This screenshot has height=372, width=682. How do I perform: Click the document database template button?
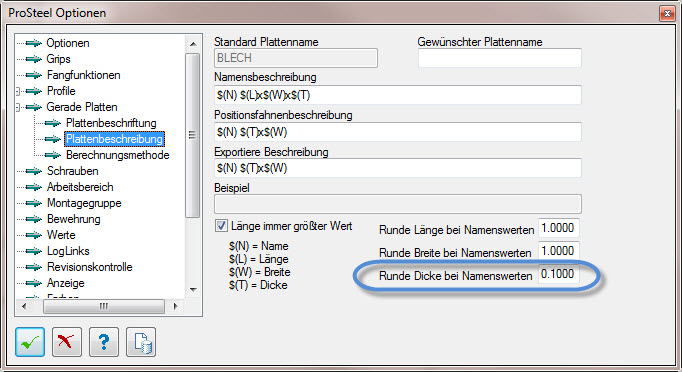[x=141, y=342]
